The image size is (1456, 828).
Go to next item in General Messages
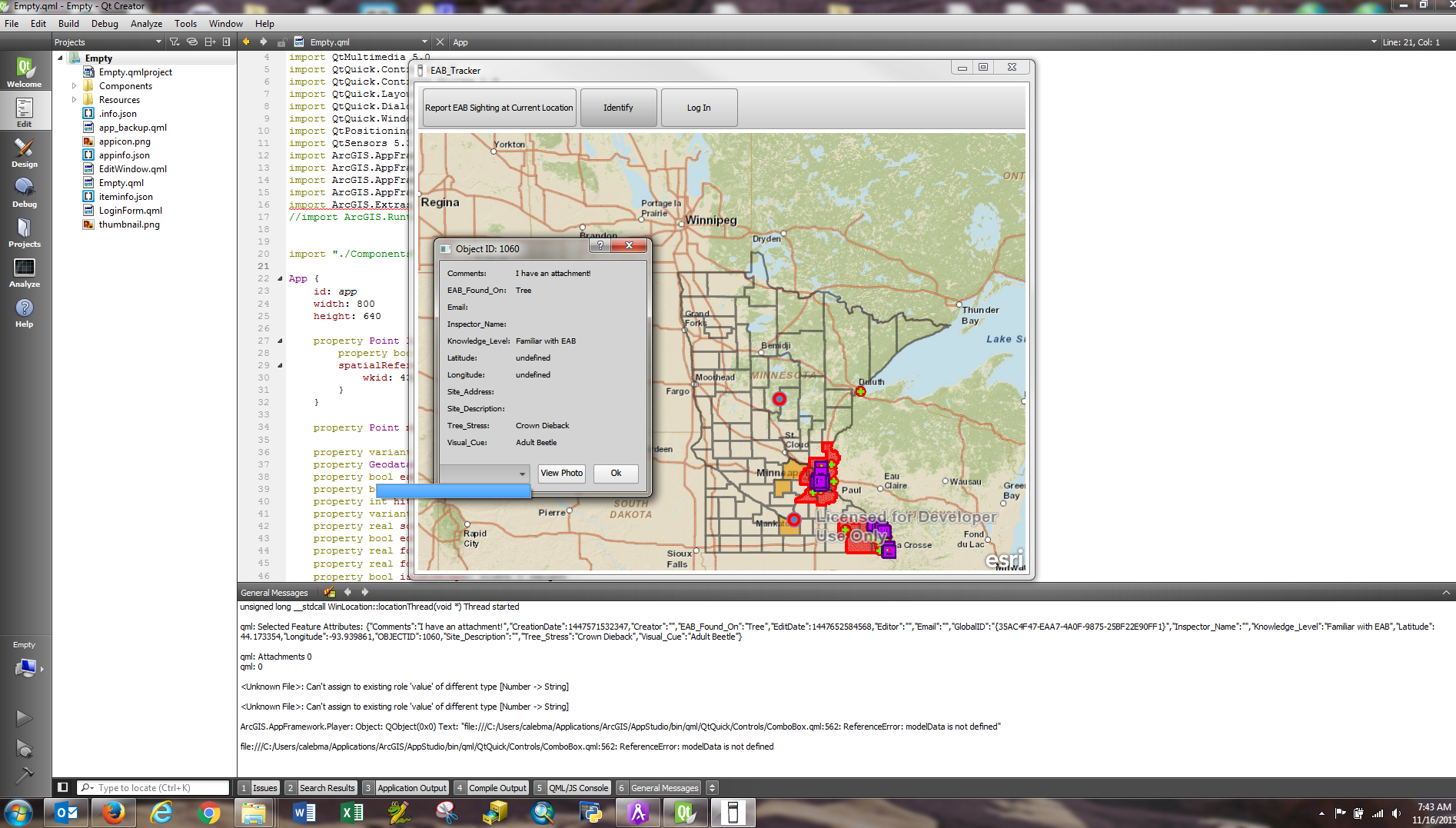(364, 592)
